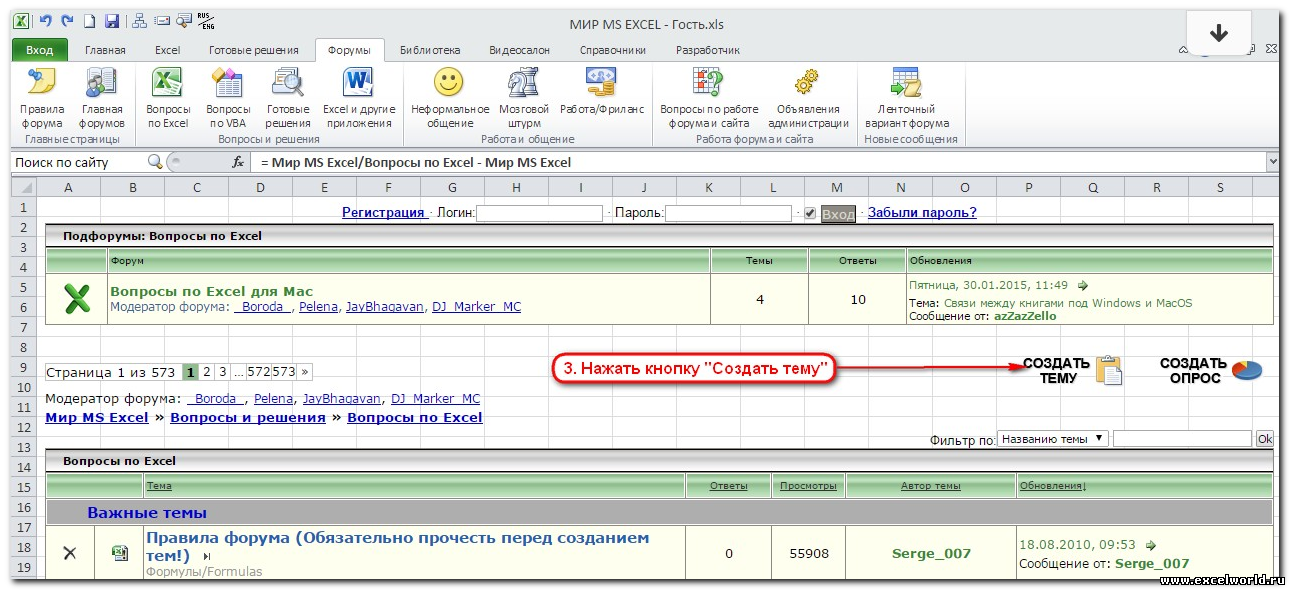The image size is (1290, 590).
Task: Click the Пароль input field
Action: 729,213
